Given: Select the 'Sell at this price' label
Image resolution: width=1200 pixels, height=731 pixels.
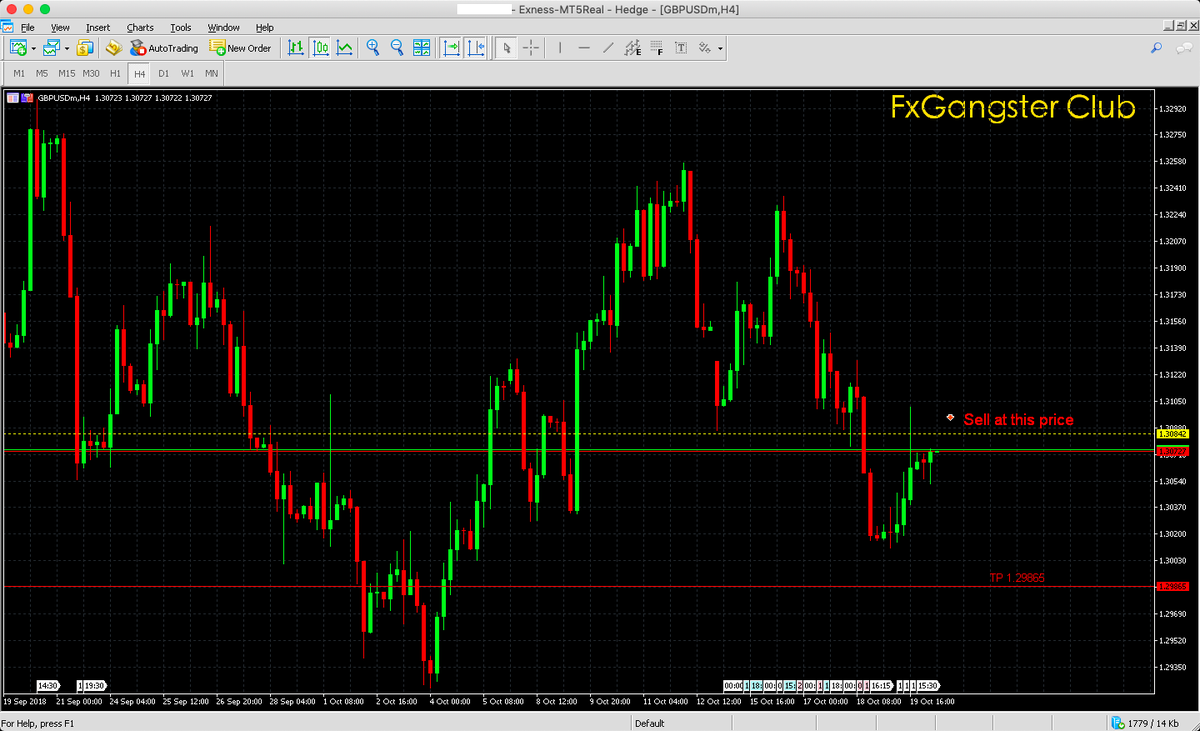Looking at the screenshot, I should click(x=1018, y=420).
